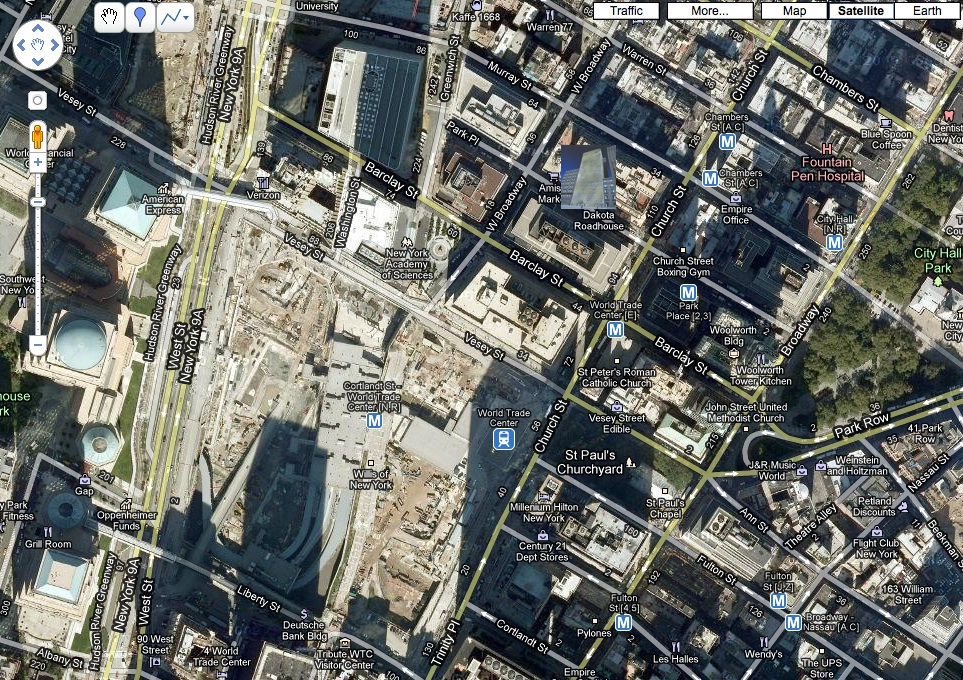This screenshot has width=963, height=680.
Task: Click the Weinstein and Holtzman label
Action: click(857, 465)
